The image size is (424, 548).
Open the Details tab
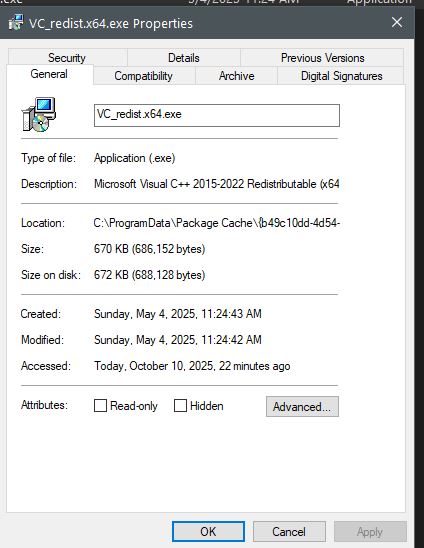point(184,58)
